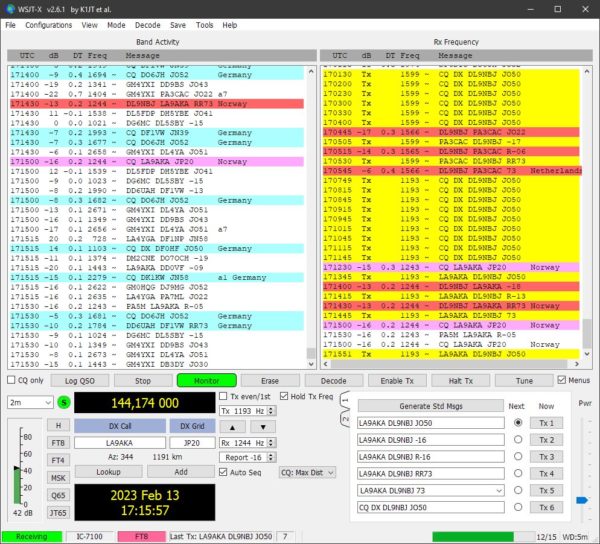Select Next radio for Tx 1 message
The image size is (600, 544).
[x=518, y=423]
